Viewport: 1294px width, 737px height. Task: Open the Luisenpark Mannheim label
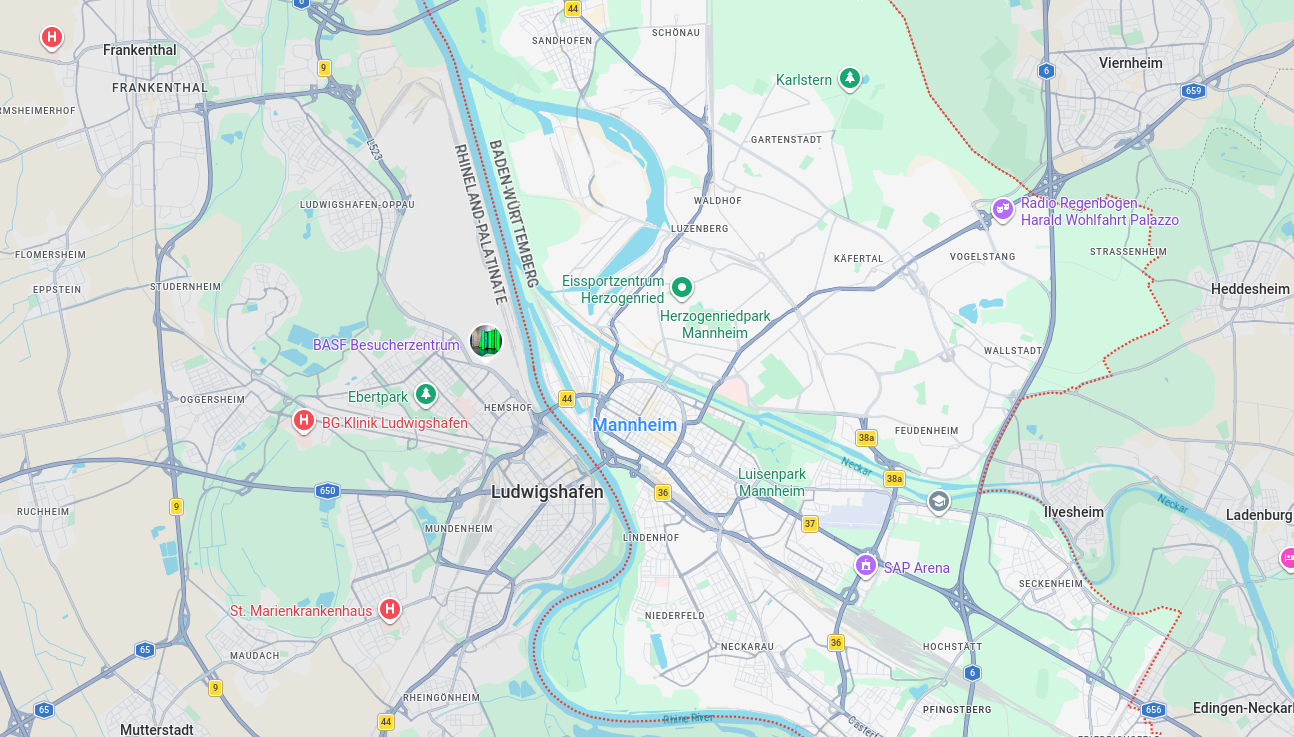click(x=771, y=483)
